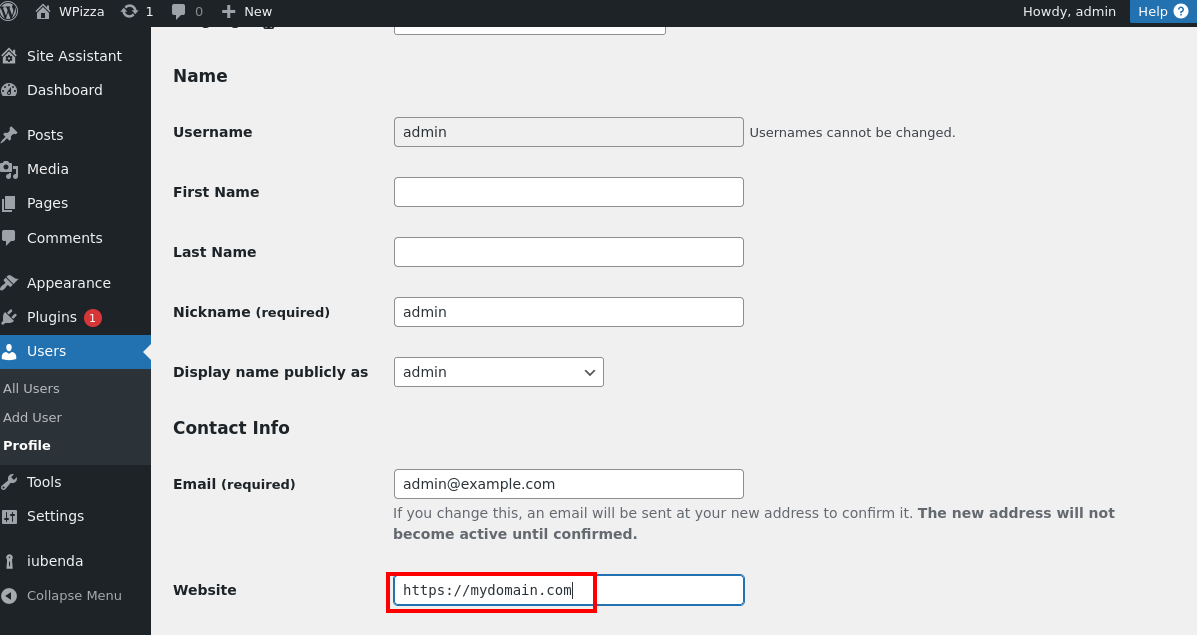Open Display name publicly as dropdown
The image size is (1197, 635).
(x=498, y=372)
